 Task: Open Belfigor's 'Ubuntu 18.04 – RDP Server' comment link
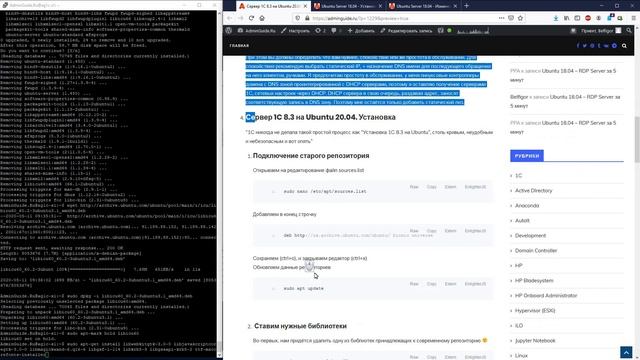[x=565, y=101]
